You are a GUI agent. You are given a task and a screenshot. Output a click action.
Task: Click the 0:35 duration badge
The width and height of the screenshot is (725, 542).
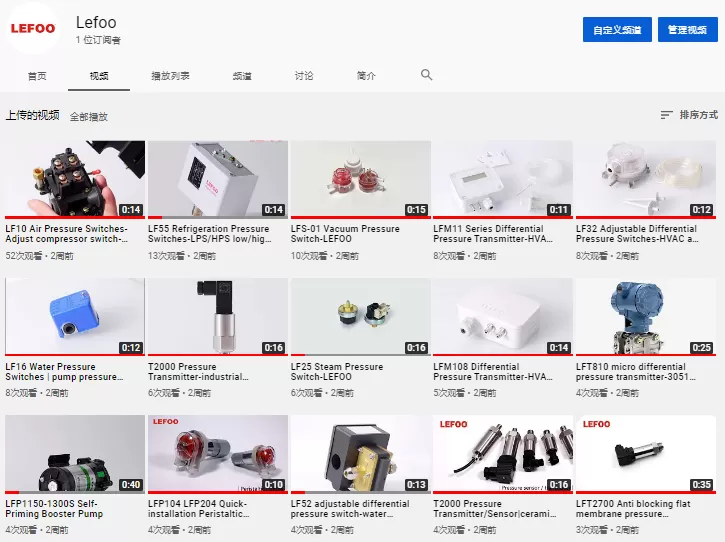pyautogui.click(x=701, y=485)
